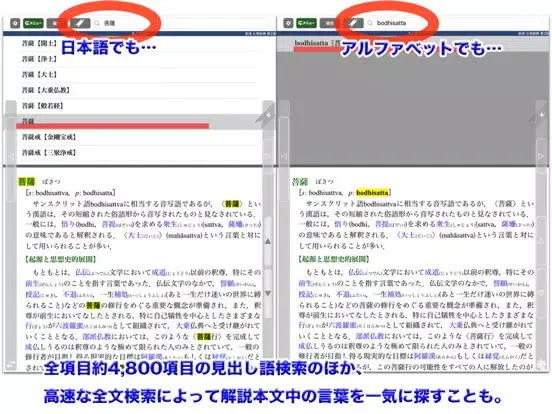Click magnifier icon beside bodhisatta search
The width and height of the screenshot is (552, 414).
pos(370,23)
